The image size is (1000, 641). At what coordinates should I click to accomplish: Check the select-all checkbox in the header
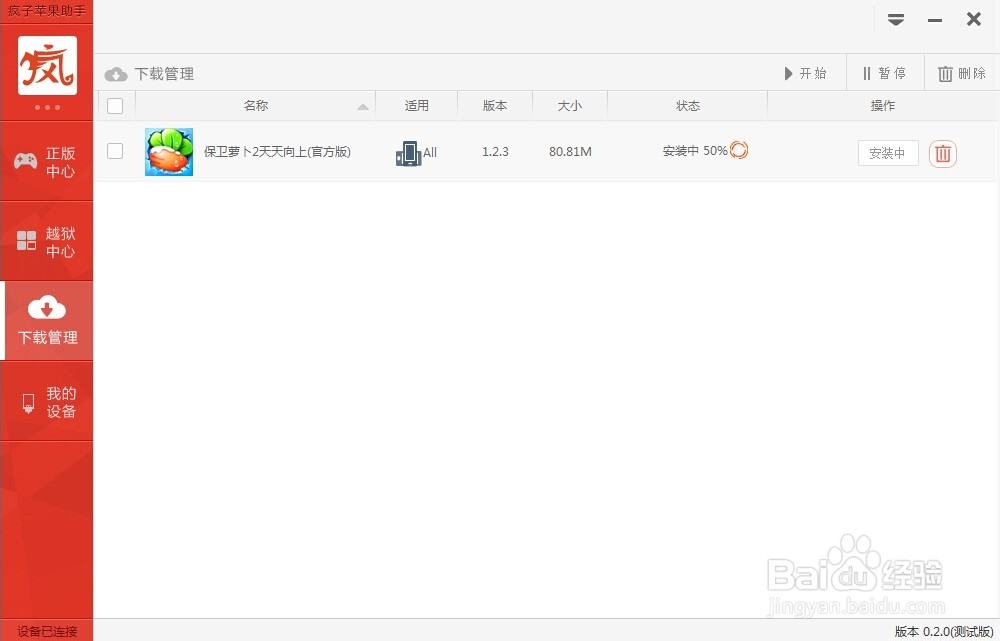115,105
